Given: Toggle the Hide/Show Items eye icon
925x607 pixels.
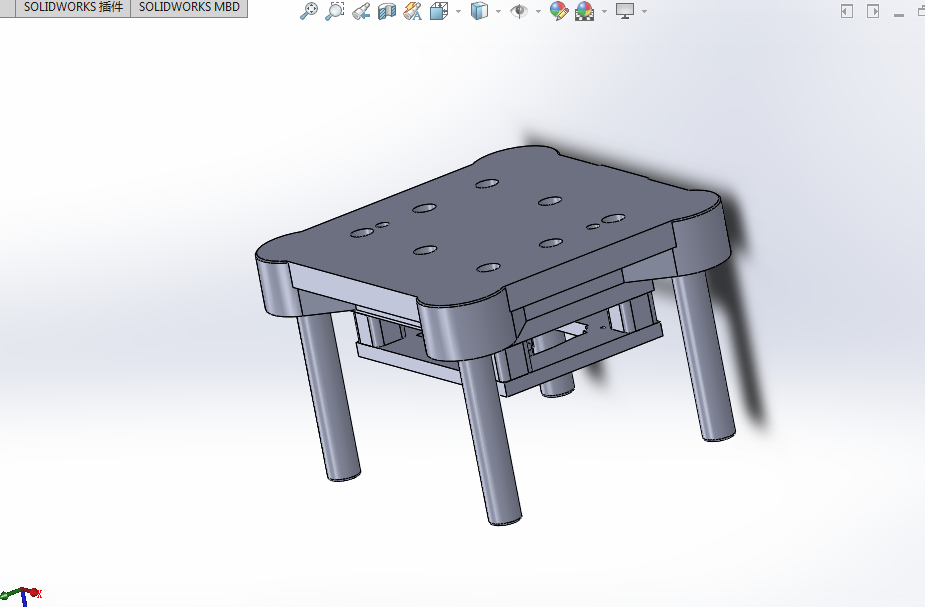Looking at the screenshot, I should coord(519,11).
